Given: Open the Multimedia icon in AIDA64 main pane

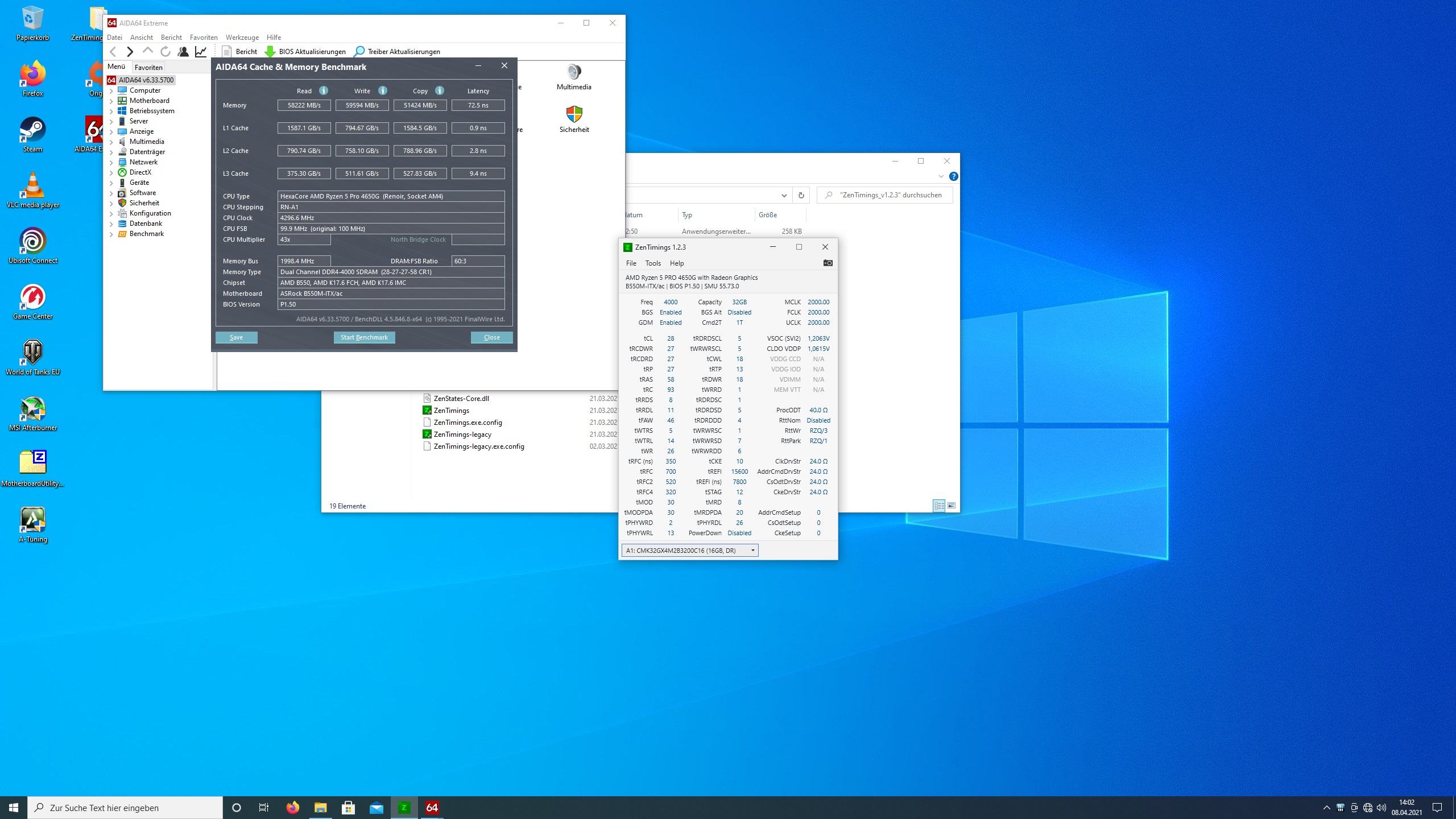Looking at the screenshot, I should (574, 77).
